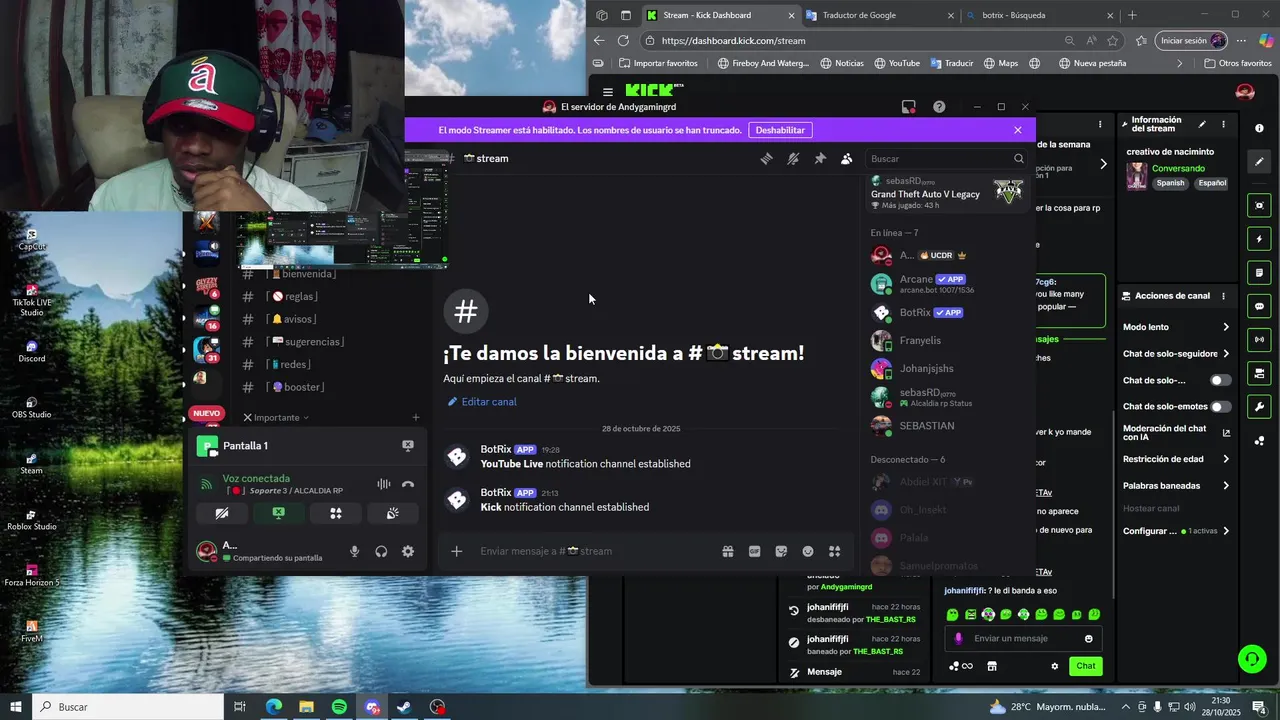1280x720 pixels.
Task: Open Discord inbox icon in title bar
Action: (909, 106)
